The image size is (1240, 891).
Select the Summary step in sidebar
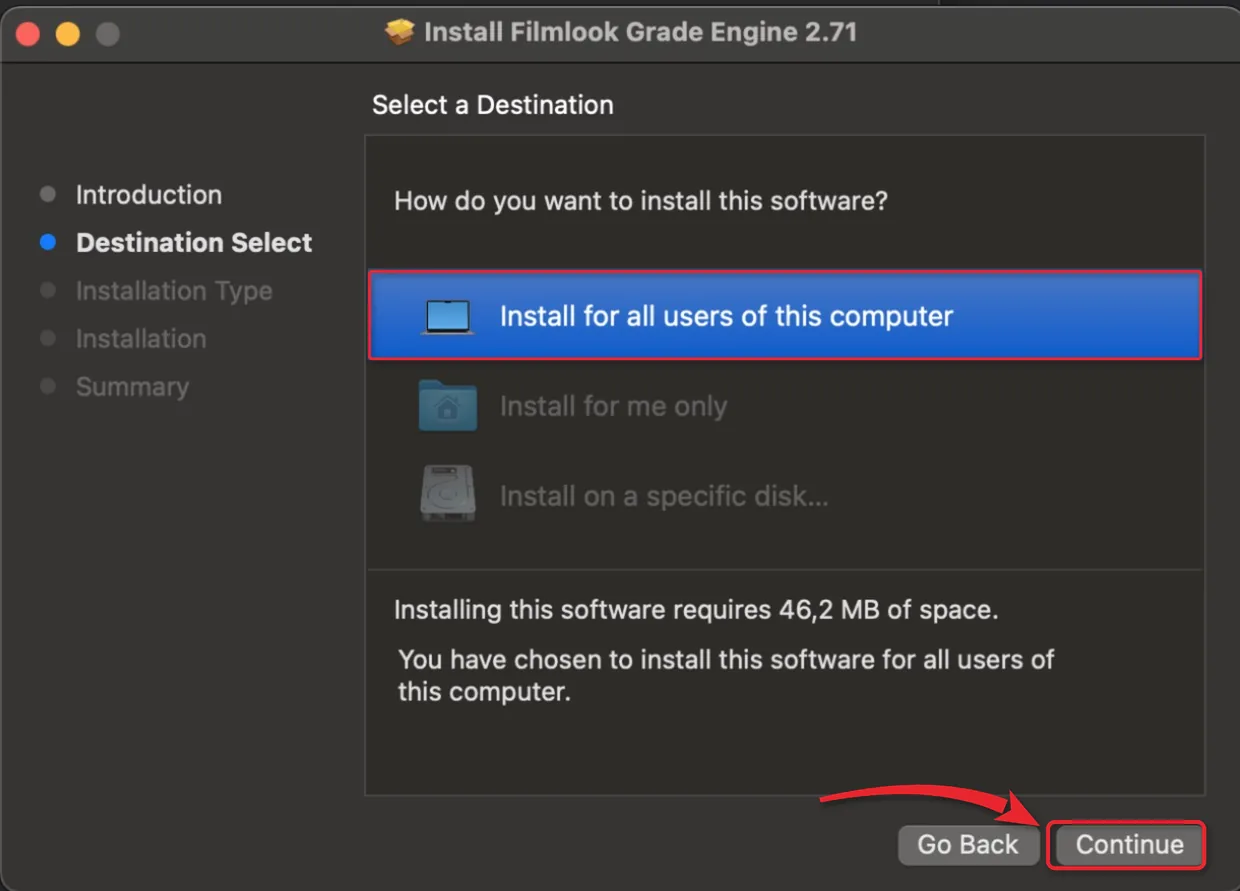click(x=132, y=387)
